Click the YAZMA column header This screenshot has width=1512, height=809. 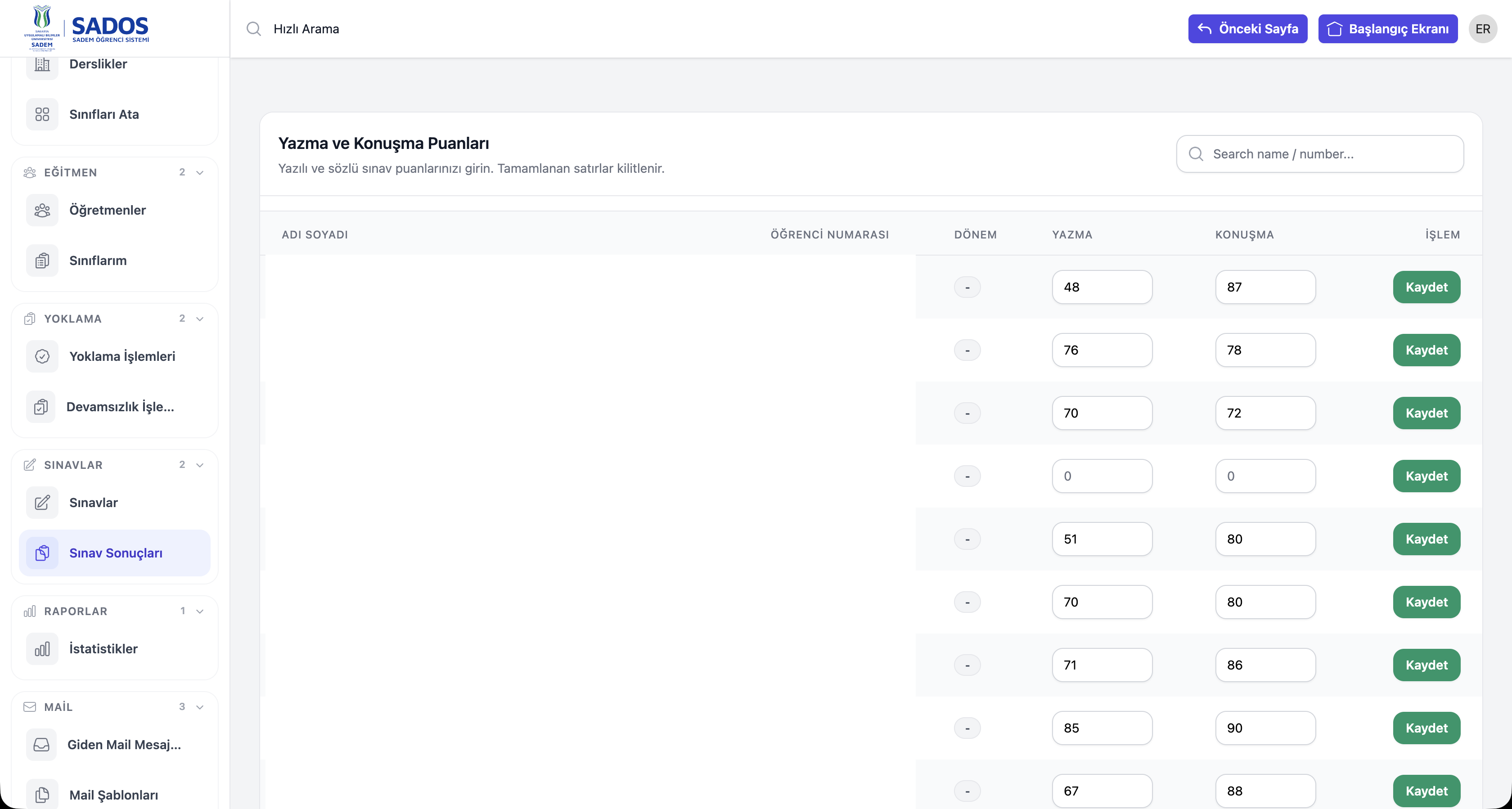1072,235
